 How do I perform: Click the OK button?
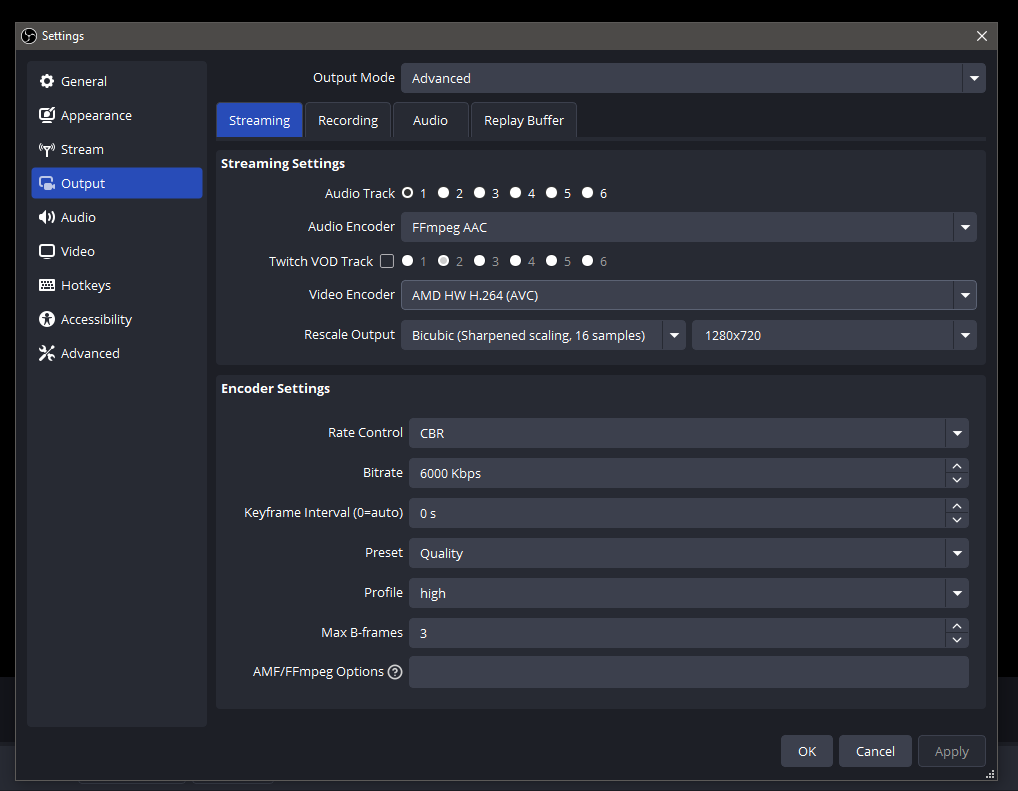pyautogui.click(x=807, y=751)
